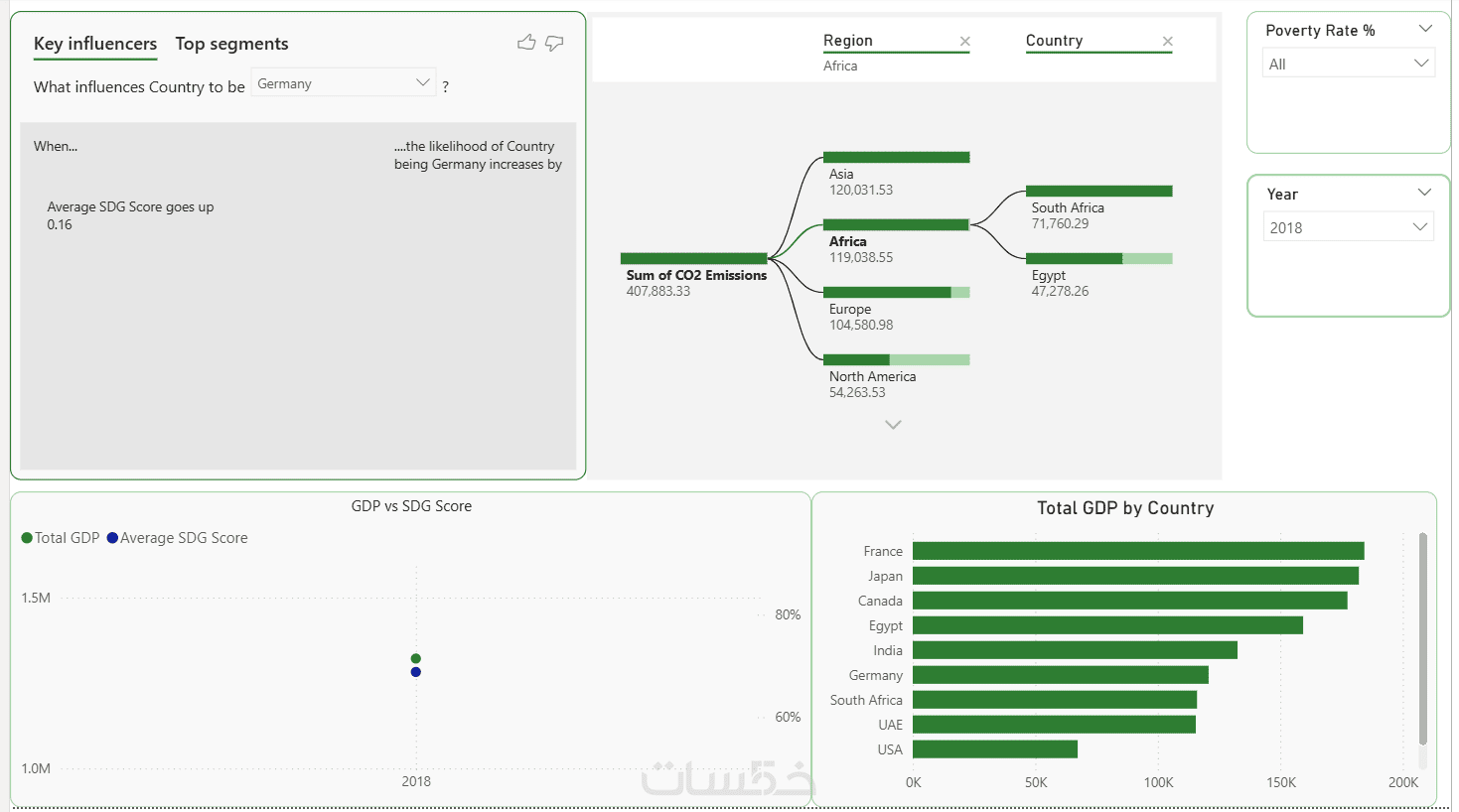Remove the Region level with its X
This screenshot has height=812, width=1459.
pyautogui.click(x=964, y=41)
